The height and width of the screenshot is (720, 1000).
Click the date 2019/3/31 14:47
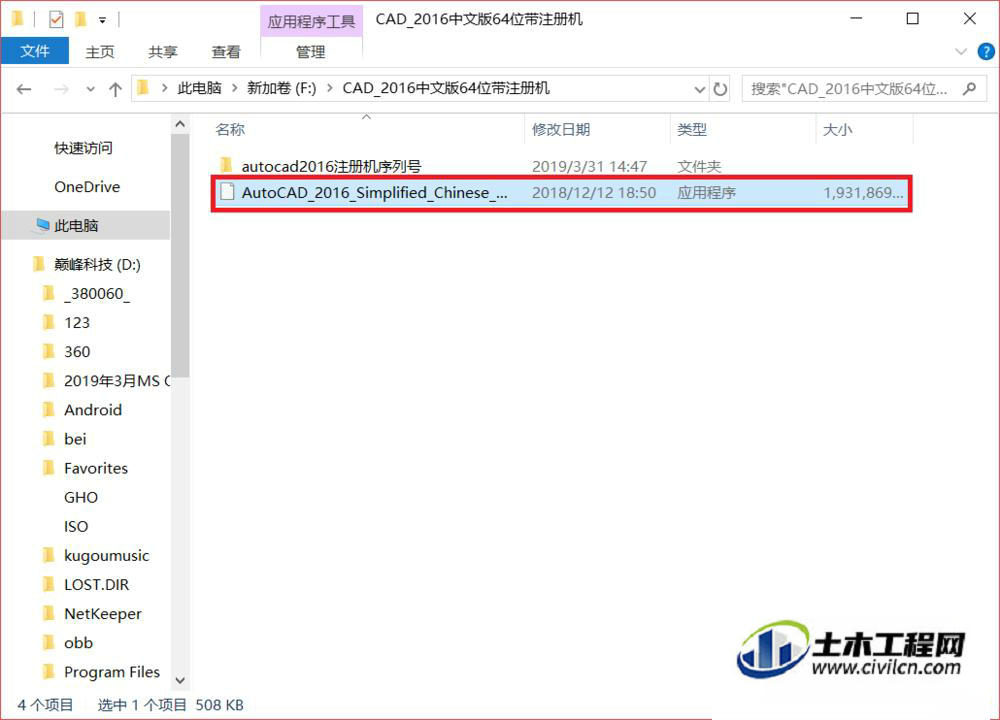tap(590, 166)
